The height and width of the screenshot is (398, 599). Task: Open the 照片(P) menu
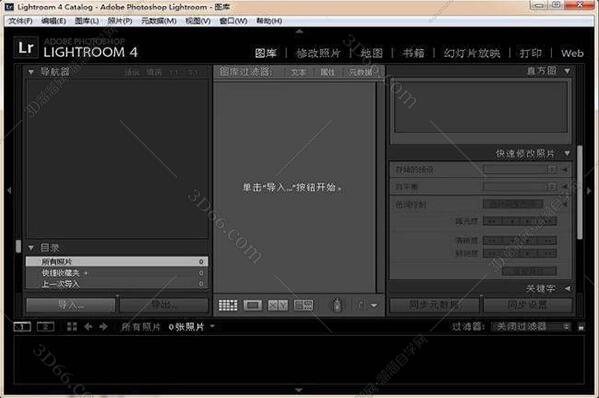coord(120,21)
